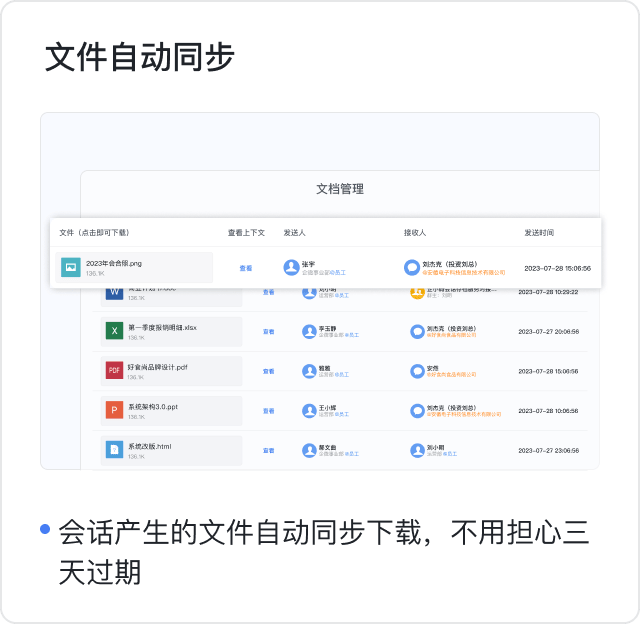This screenshot has height=624, width=640.
Task: Click the 接收人 column header
Action: pos(415,232)
